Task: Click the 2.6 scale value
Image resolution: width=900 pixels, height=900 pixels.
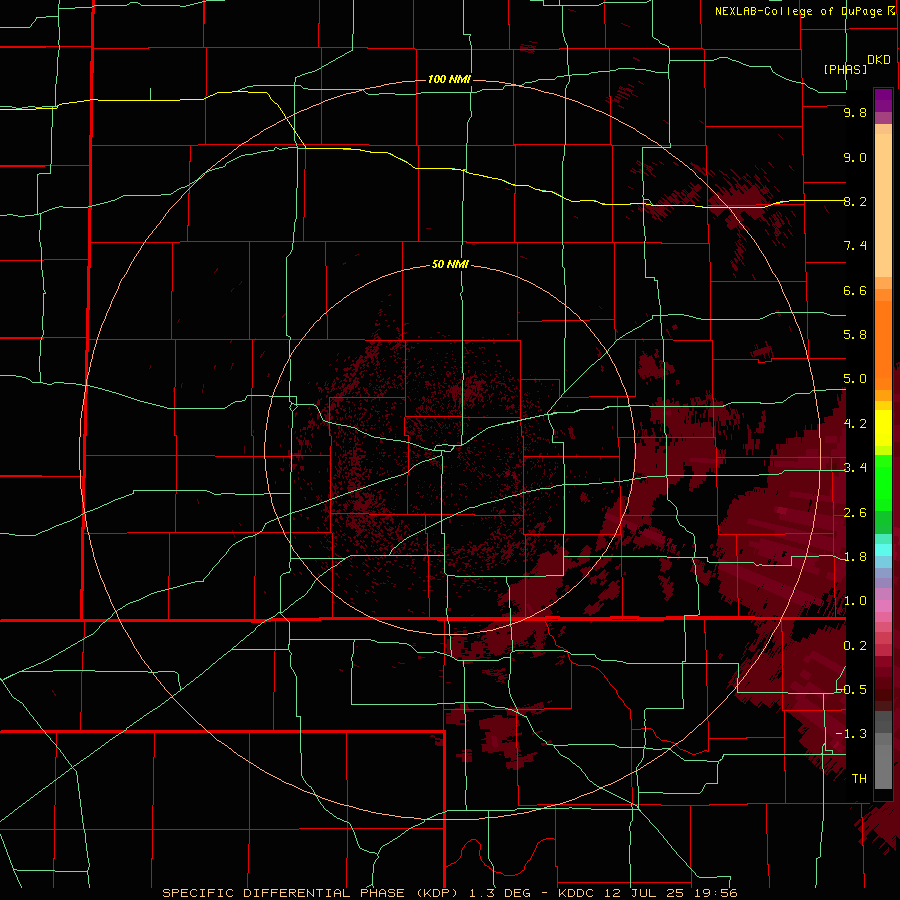Action: (x=855, y=513)
